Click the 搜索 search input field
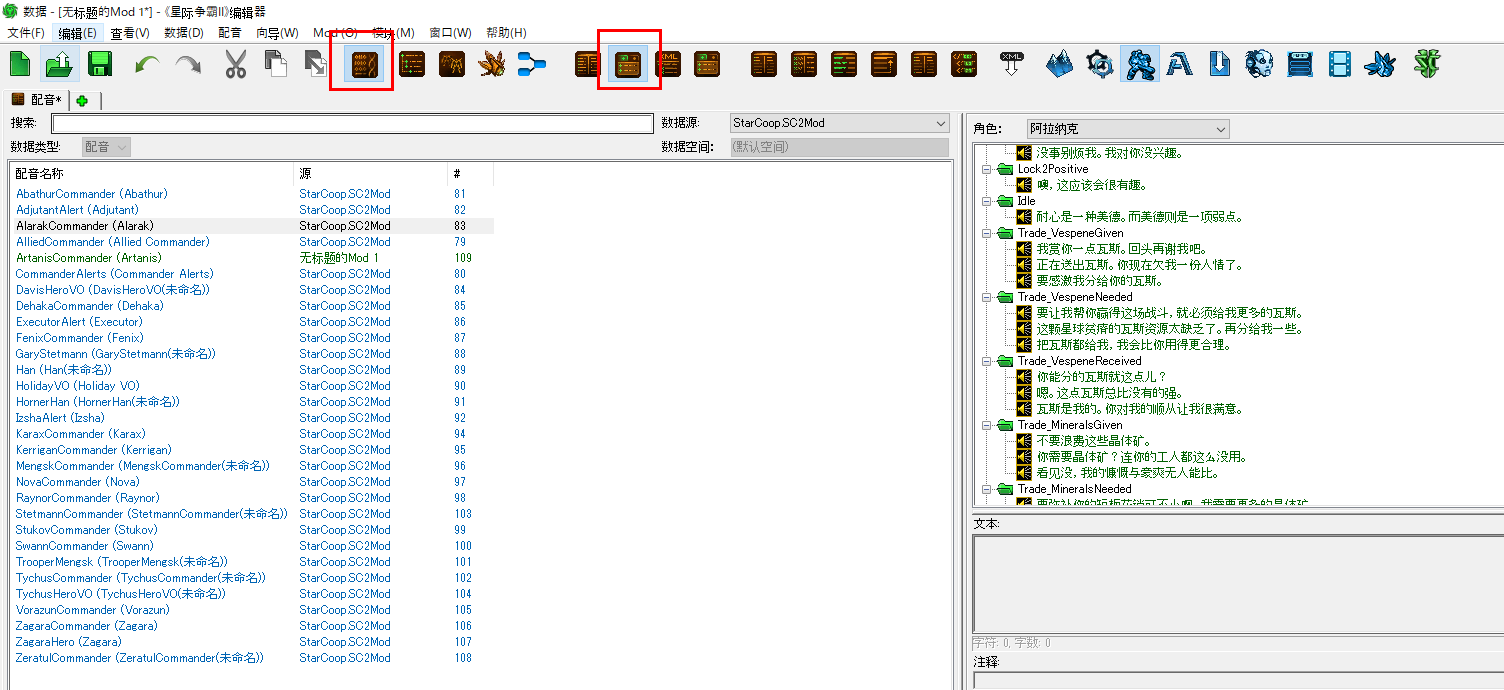Image resolution: width=1504 pixels, height=690 pixels. click(352, 124)
